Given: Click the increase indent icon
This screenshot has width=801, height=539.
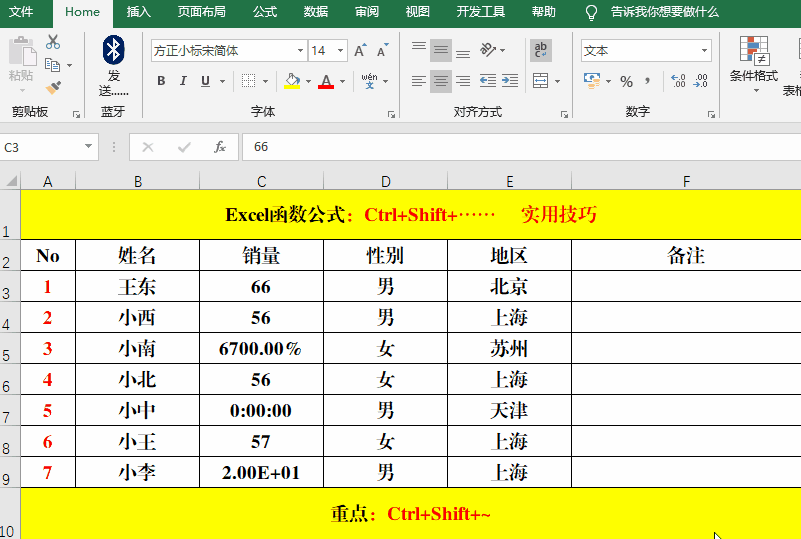Looking at the screenshot, I should pyautogui.click(x=512, y=81).
